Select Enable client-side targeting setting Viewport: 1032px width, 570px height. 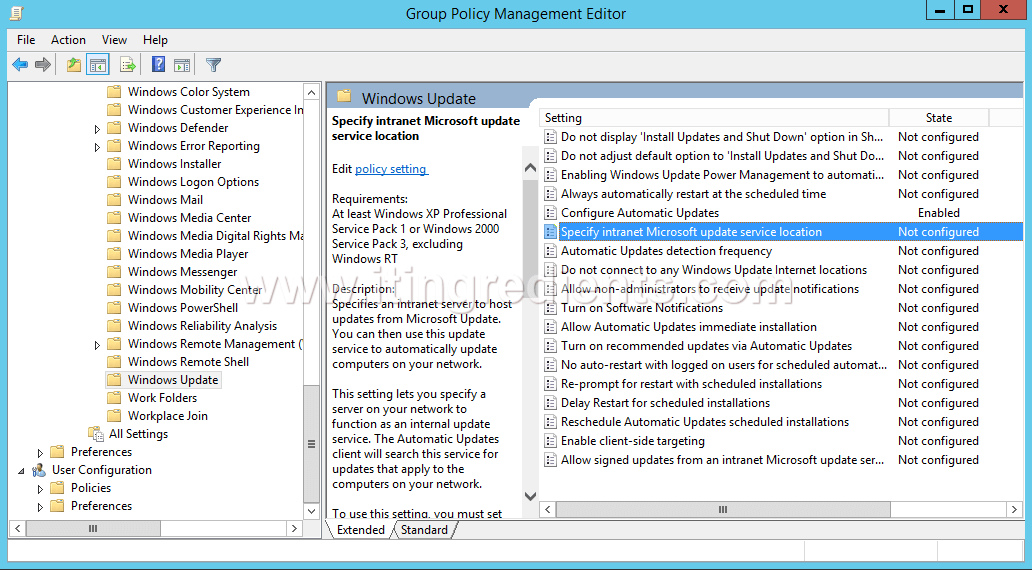632,441
